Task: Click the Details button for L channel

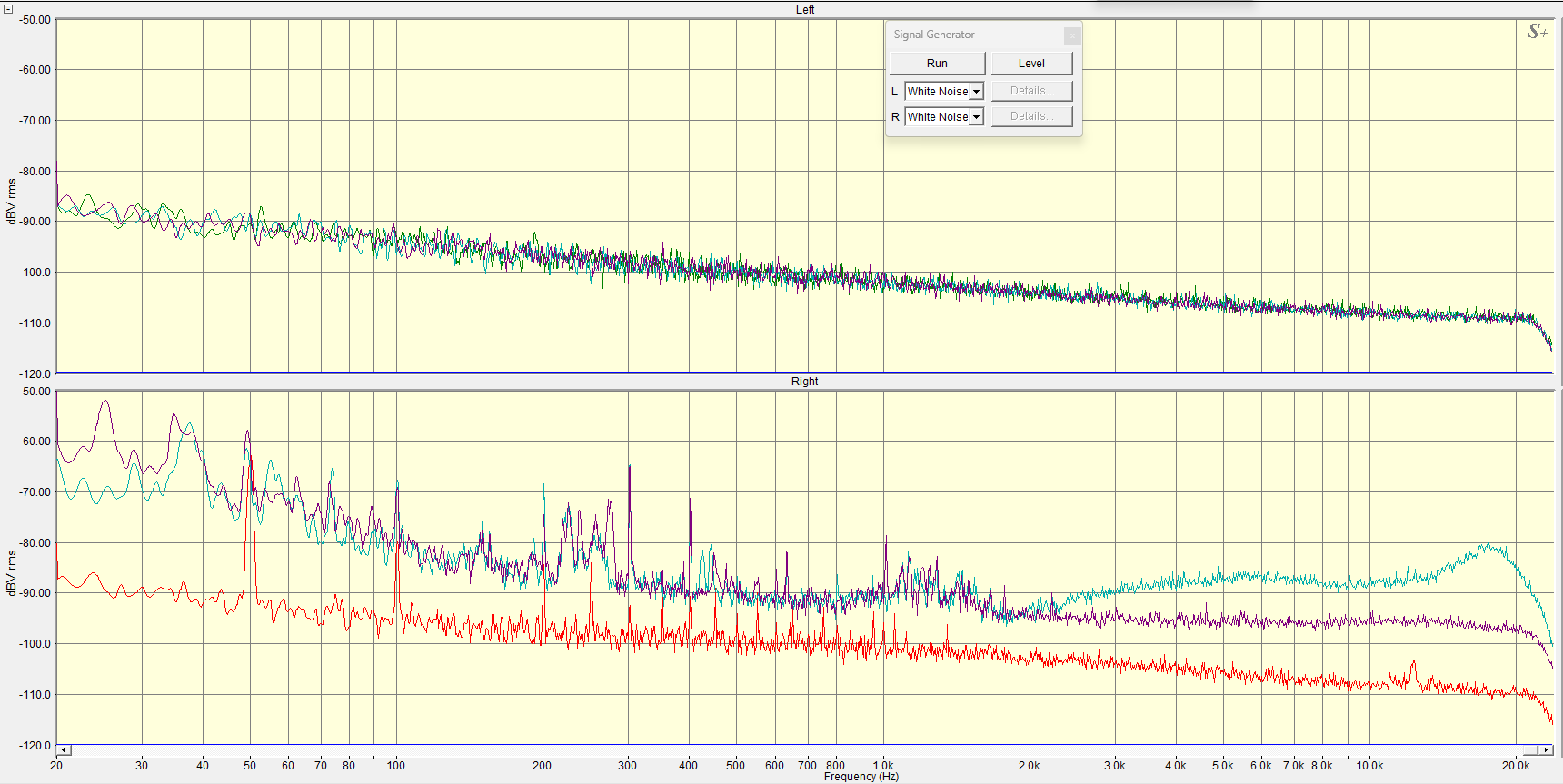Action: tap(1031, 91)
